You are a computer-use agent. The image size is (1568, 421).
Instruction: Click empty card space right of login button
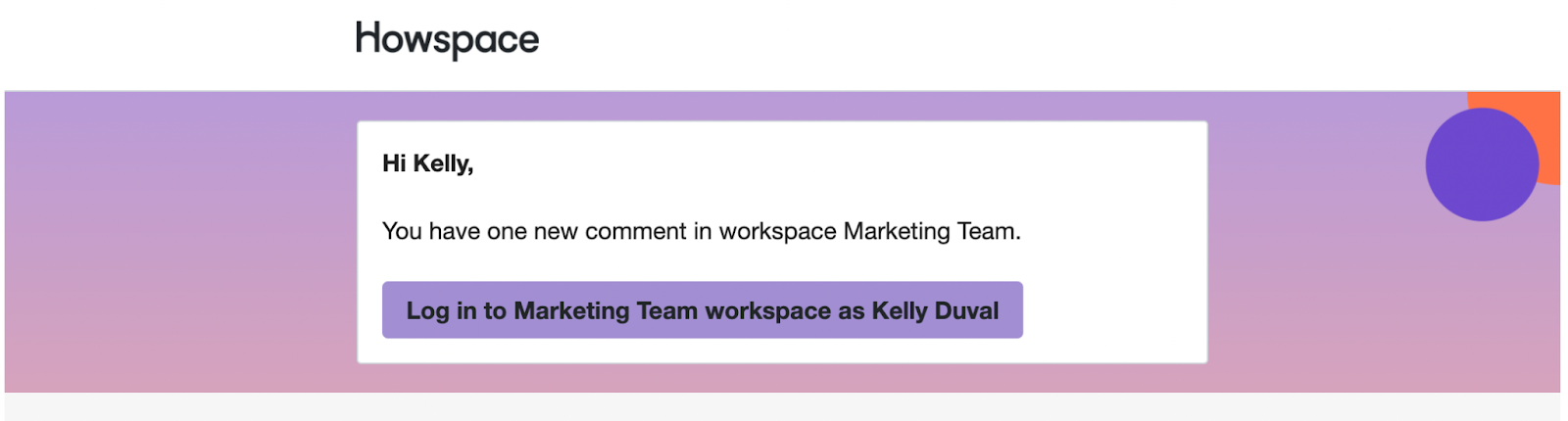(x=1114, y=310)
